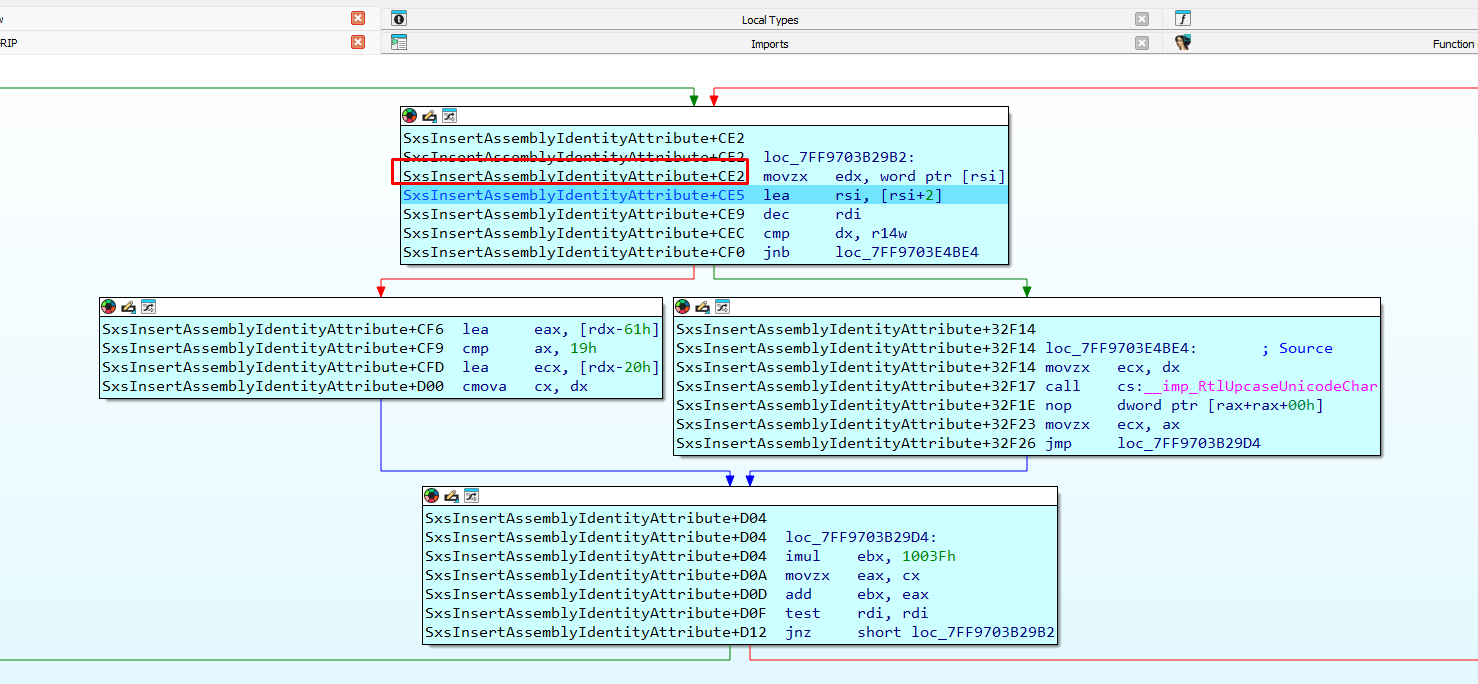Close the Imports tab
The height and width of the screenshot is (684, 1478).
(1141, 43)
